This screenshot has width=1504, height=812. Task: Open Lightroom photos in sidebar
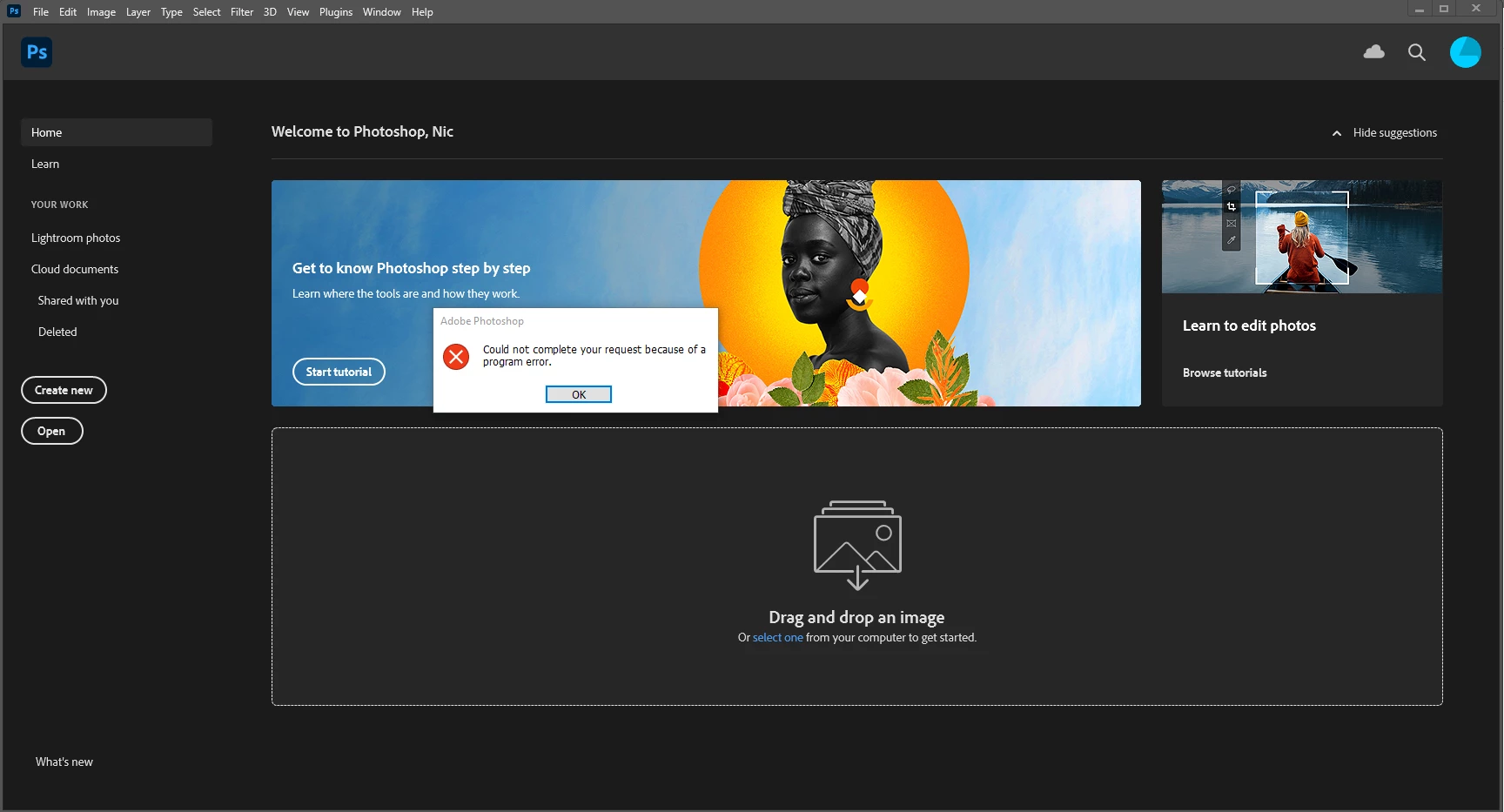[x=76, y=238]
